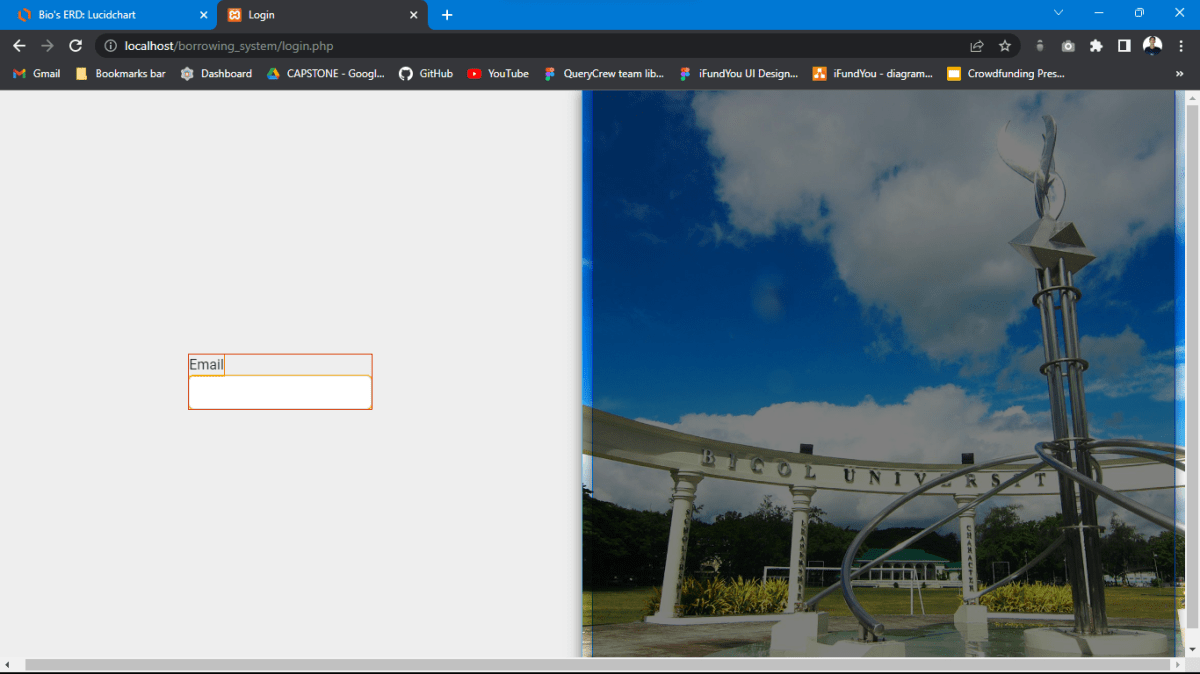Open the YouTube bookmark
1200x674 pixels.
click(498, 73)
